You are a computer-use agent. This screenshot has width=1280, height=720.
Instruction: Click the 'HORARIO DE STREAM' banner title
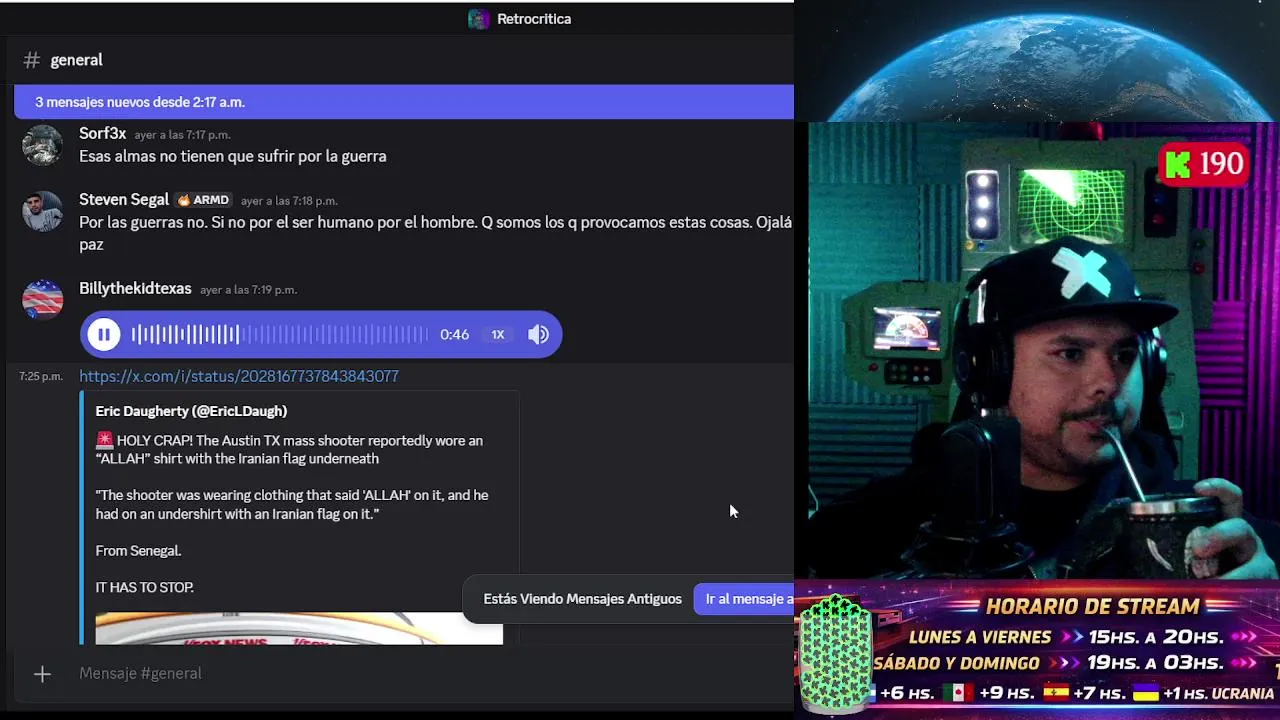click(1092, 606)
